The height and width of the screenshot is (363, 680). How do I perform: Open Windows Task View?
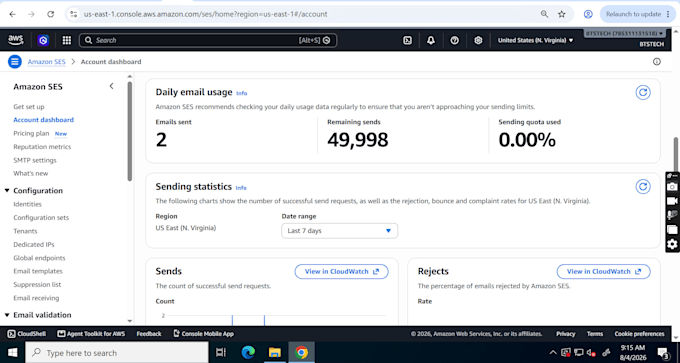pos(221,353)
